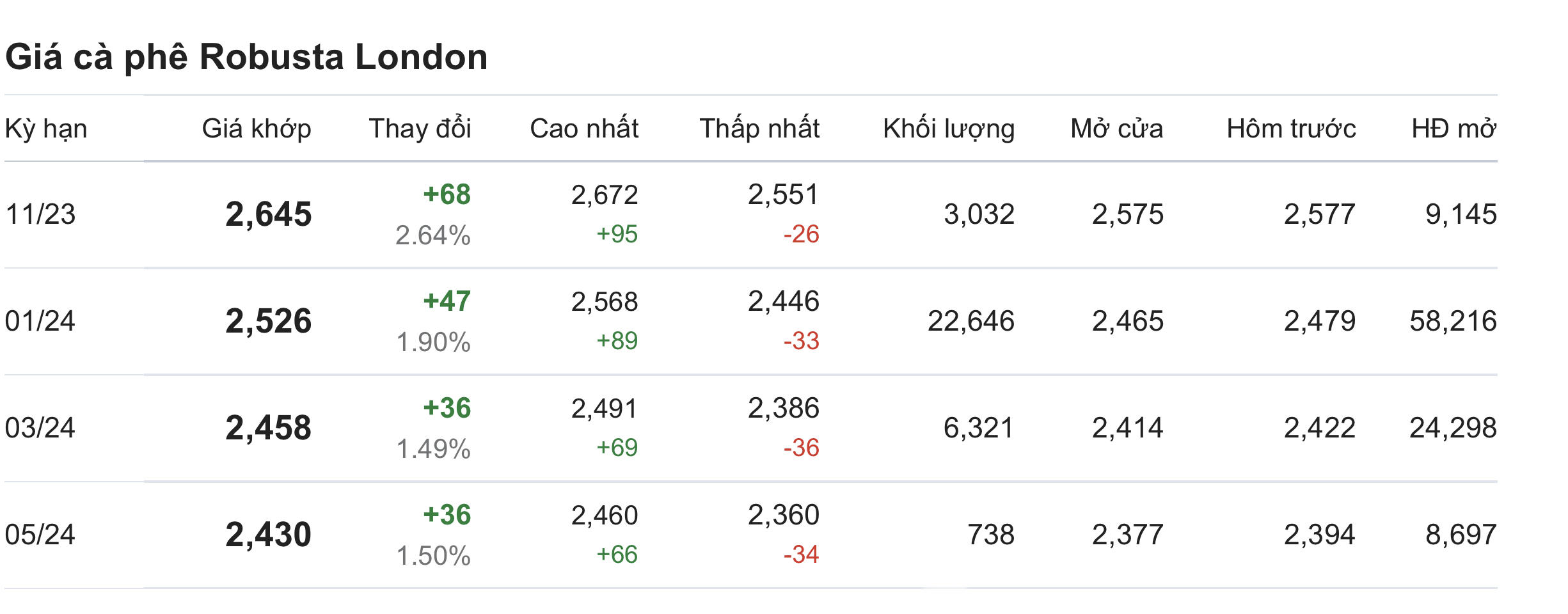Select the volume value 22,646
The image size is (1568, 614).
(x=970, y=321)
